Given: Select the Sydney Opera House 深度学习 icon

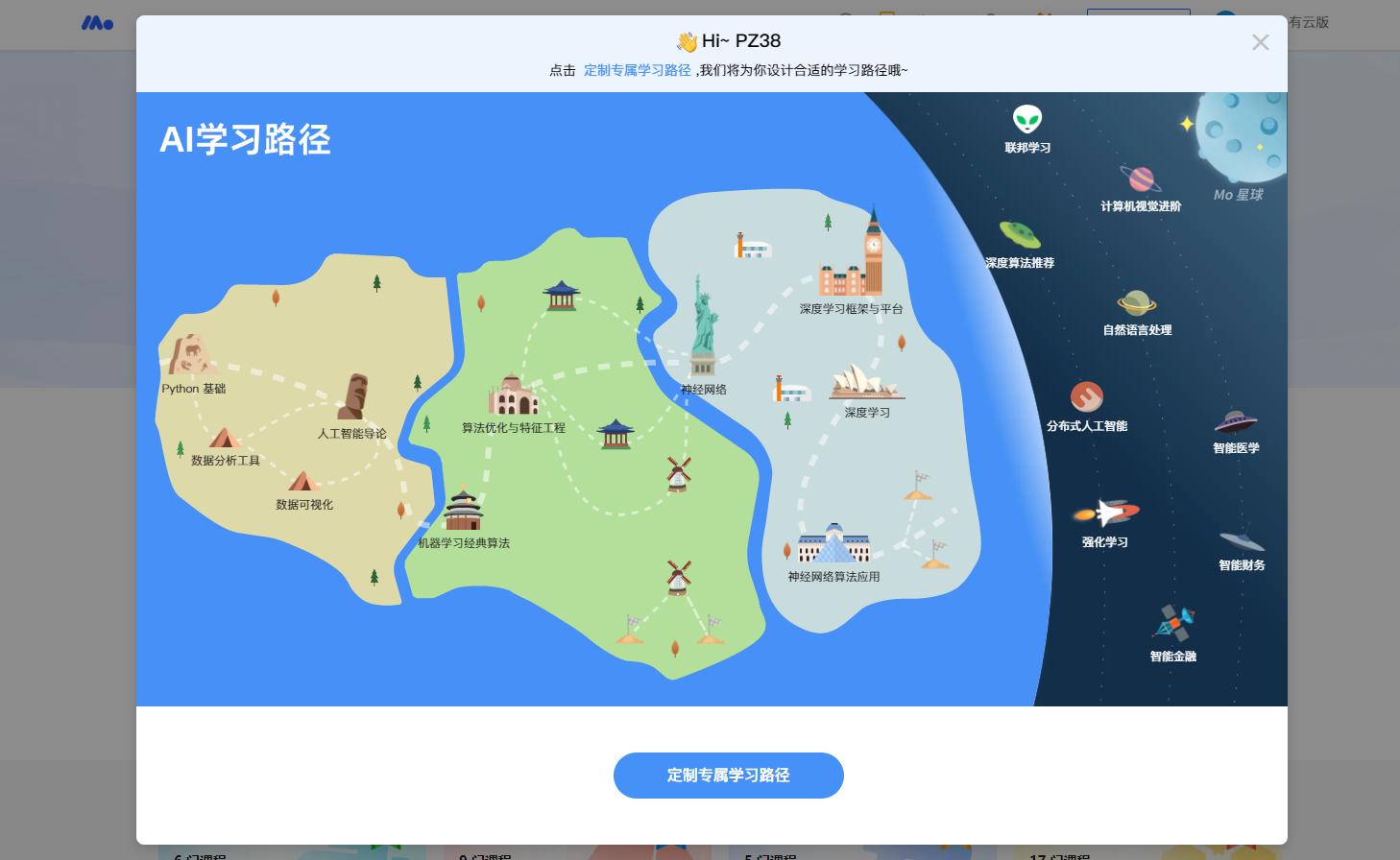Looking at the screenshot, I should tap(866, 382).
